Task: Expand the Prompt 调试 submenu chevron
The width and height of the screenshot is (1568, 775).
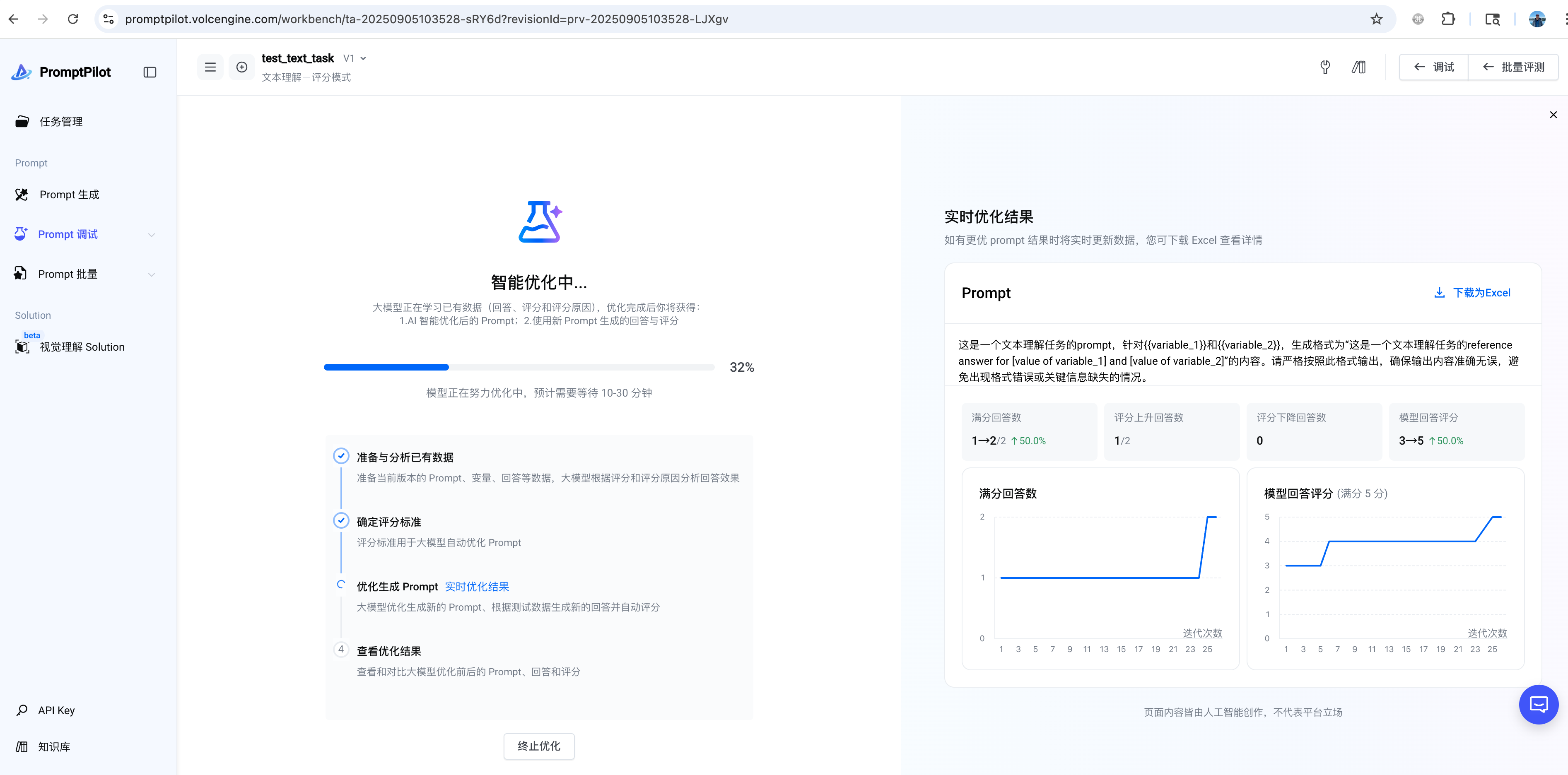Action: [152, 235]
